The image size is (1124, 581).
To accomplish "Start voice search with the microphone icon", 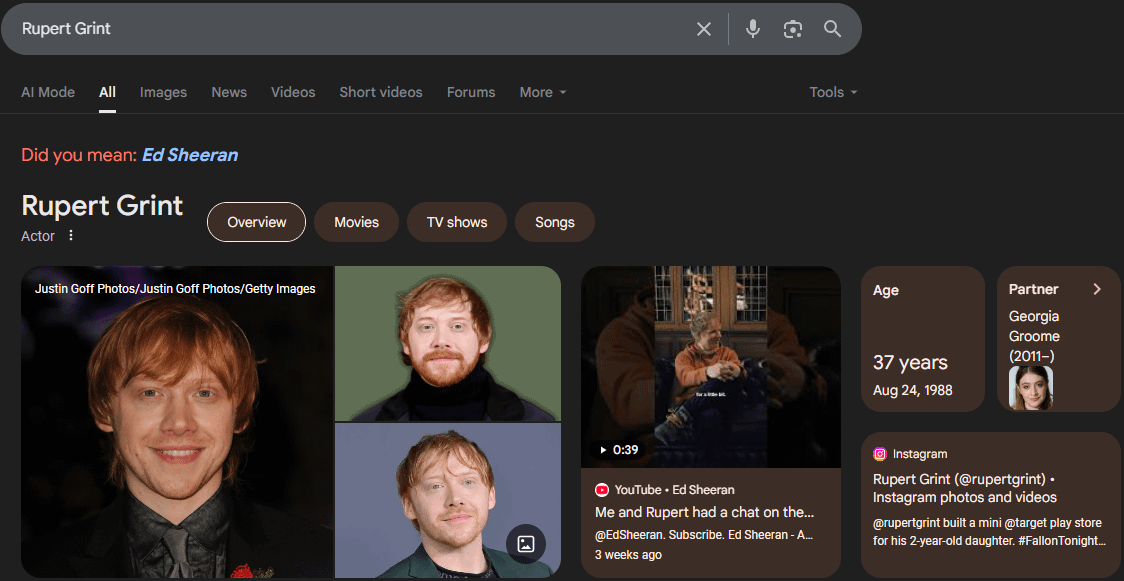I will coord(753,29).
